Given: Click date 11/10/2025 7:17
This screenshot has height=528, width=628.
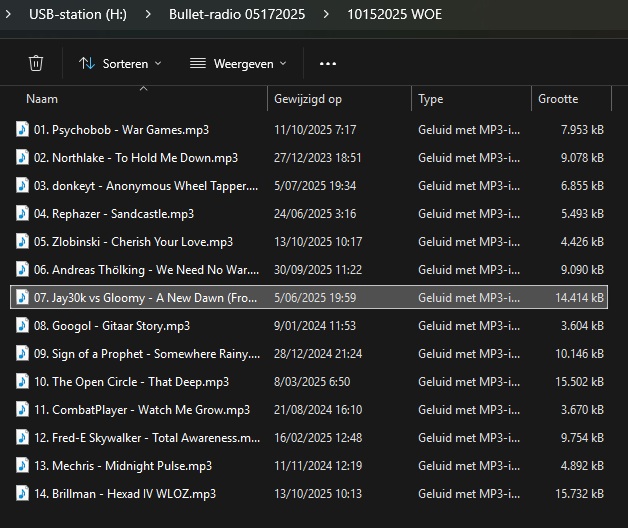Looking at the screenshot, I should point(315,130).
